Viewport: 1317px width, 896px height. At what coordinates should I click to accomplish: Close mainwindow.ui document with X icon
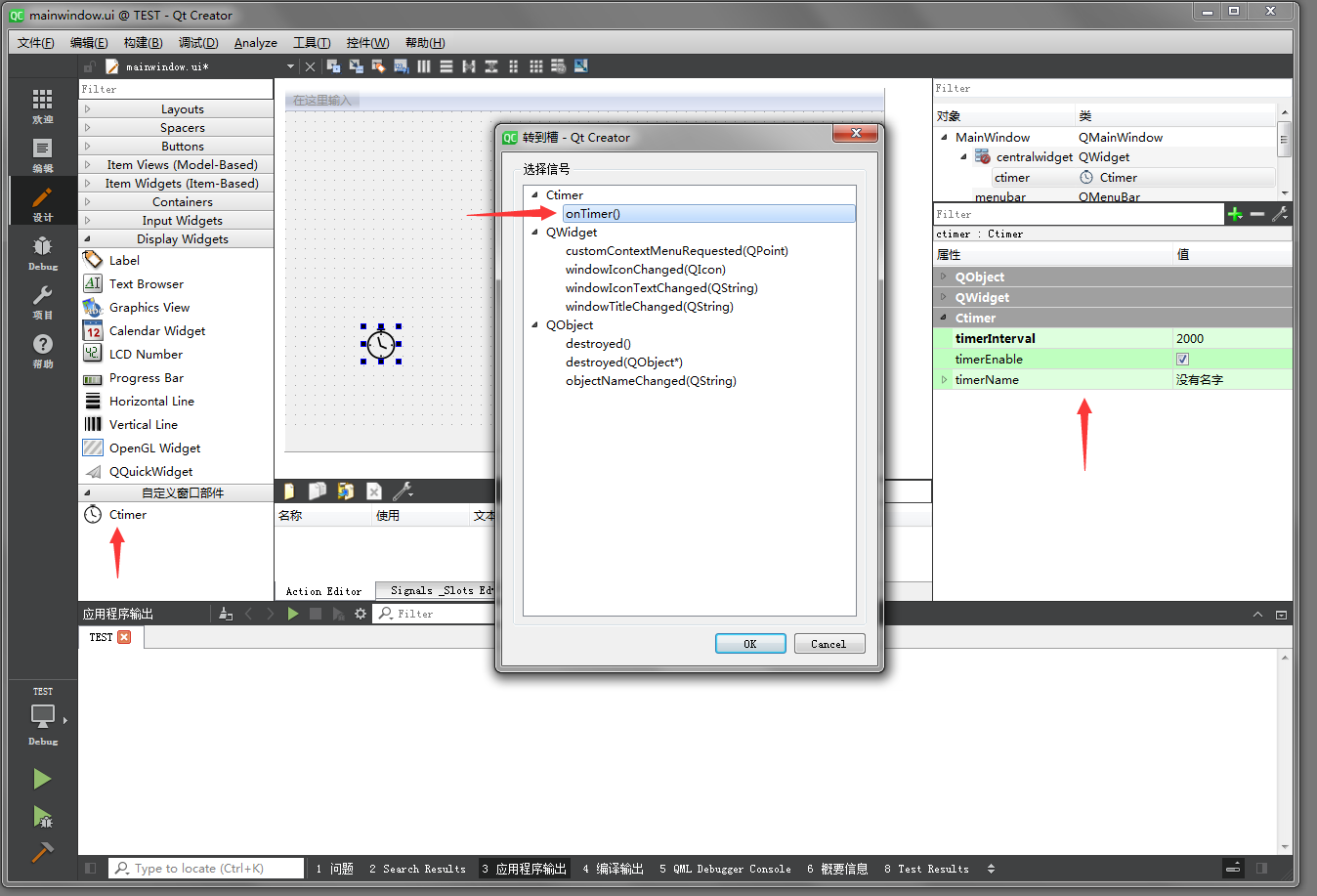pos(310,66)
